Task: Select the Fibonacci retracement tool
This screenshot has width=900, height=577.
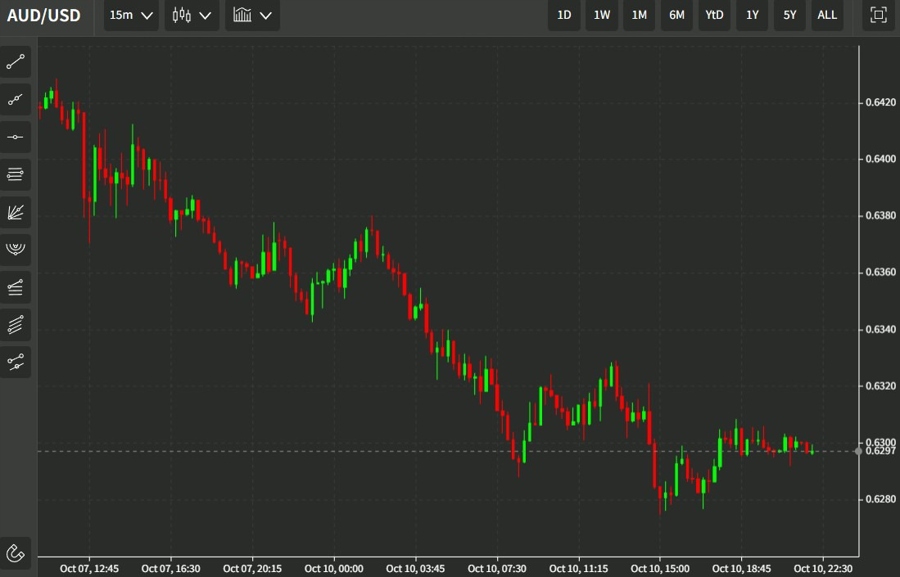Action: (x=15, y=287)
